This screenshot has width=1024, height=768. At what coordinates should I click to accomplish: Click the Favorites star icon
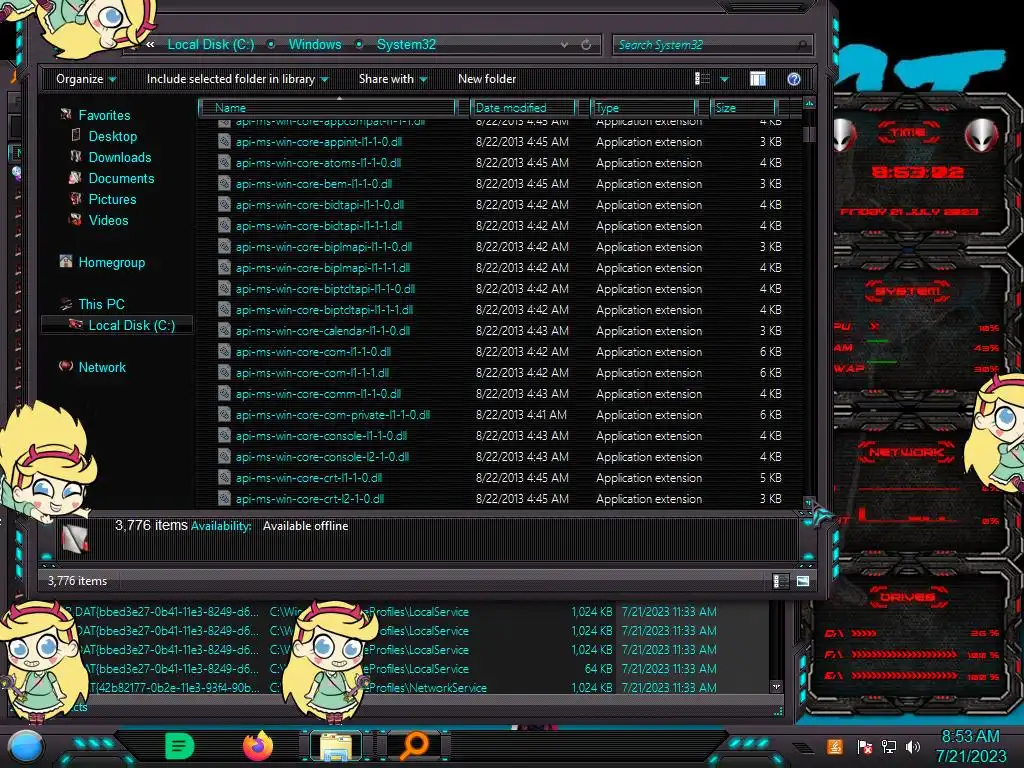tap(66, 114)
